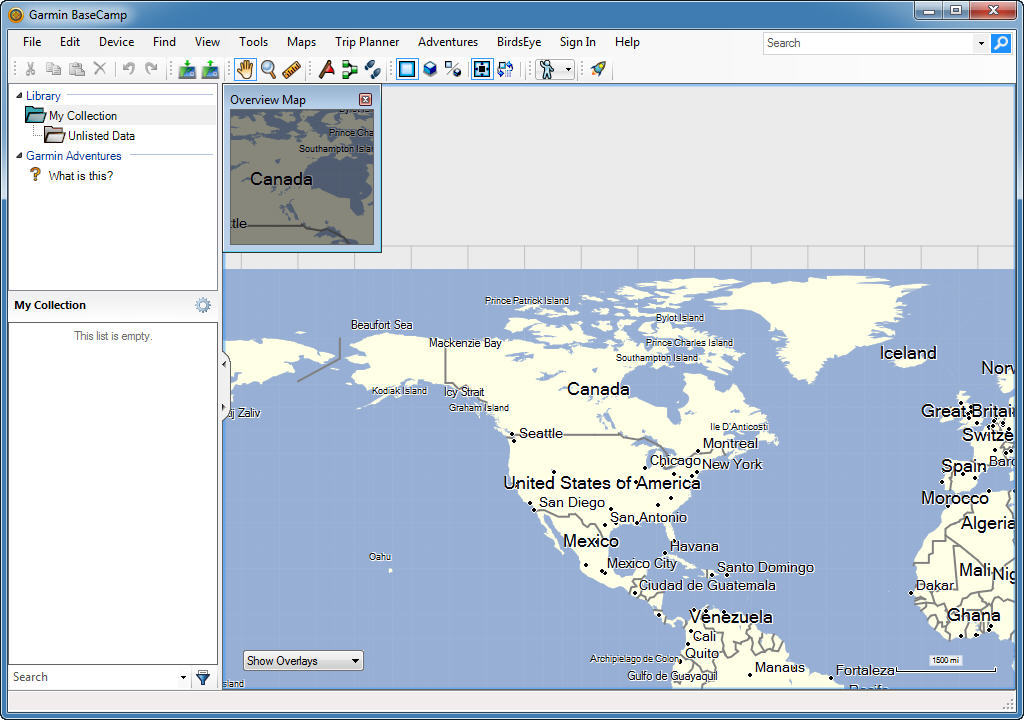This screenshot has width=1024, height=720.
Task: Click the Library section header text
Action: click(x=43, y=95)
